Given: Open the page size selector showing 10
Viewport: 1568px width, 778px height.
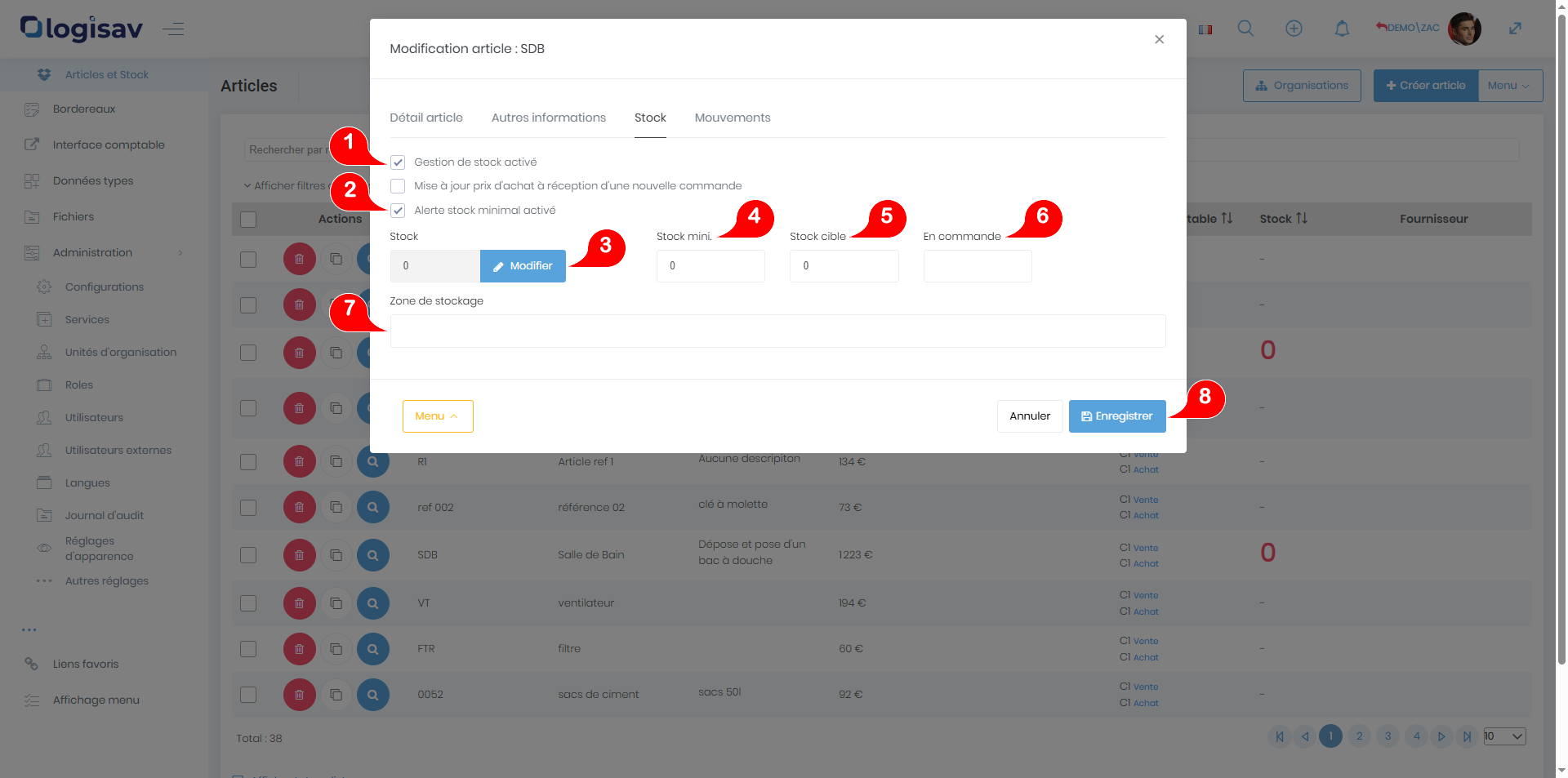Looking at the screenshot, I should click(x=1504, y=736).
